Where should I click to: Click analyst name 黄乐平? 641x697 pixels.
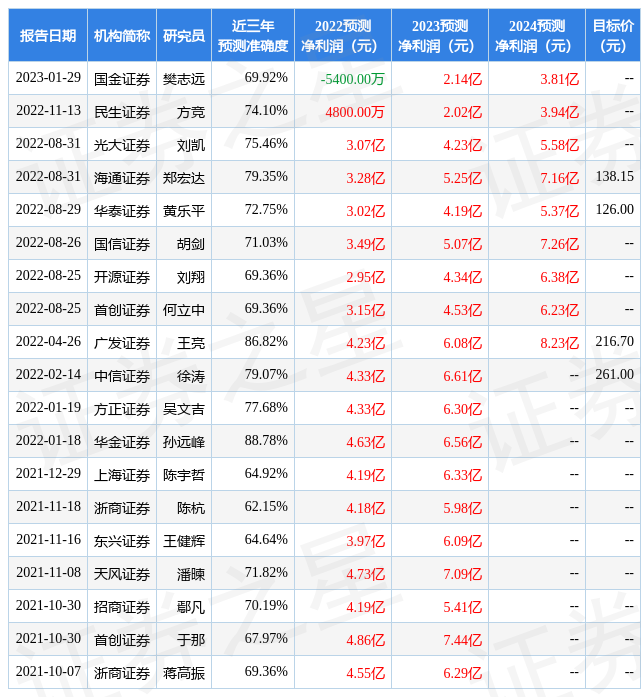[184, 211]
